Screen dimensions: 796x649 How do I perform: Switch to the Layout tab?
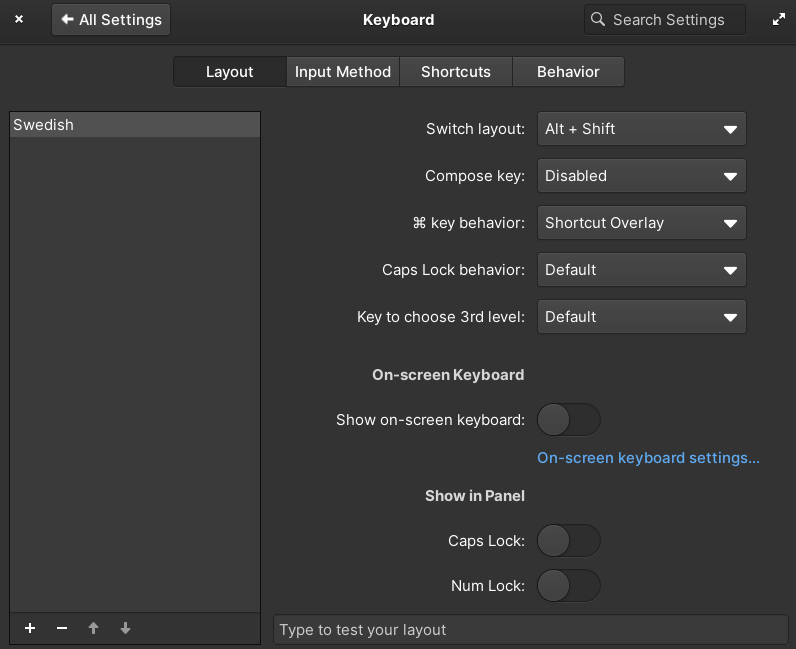coord(229,72)
